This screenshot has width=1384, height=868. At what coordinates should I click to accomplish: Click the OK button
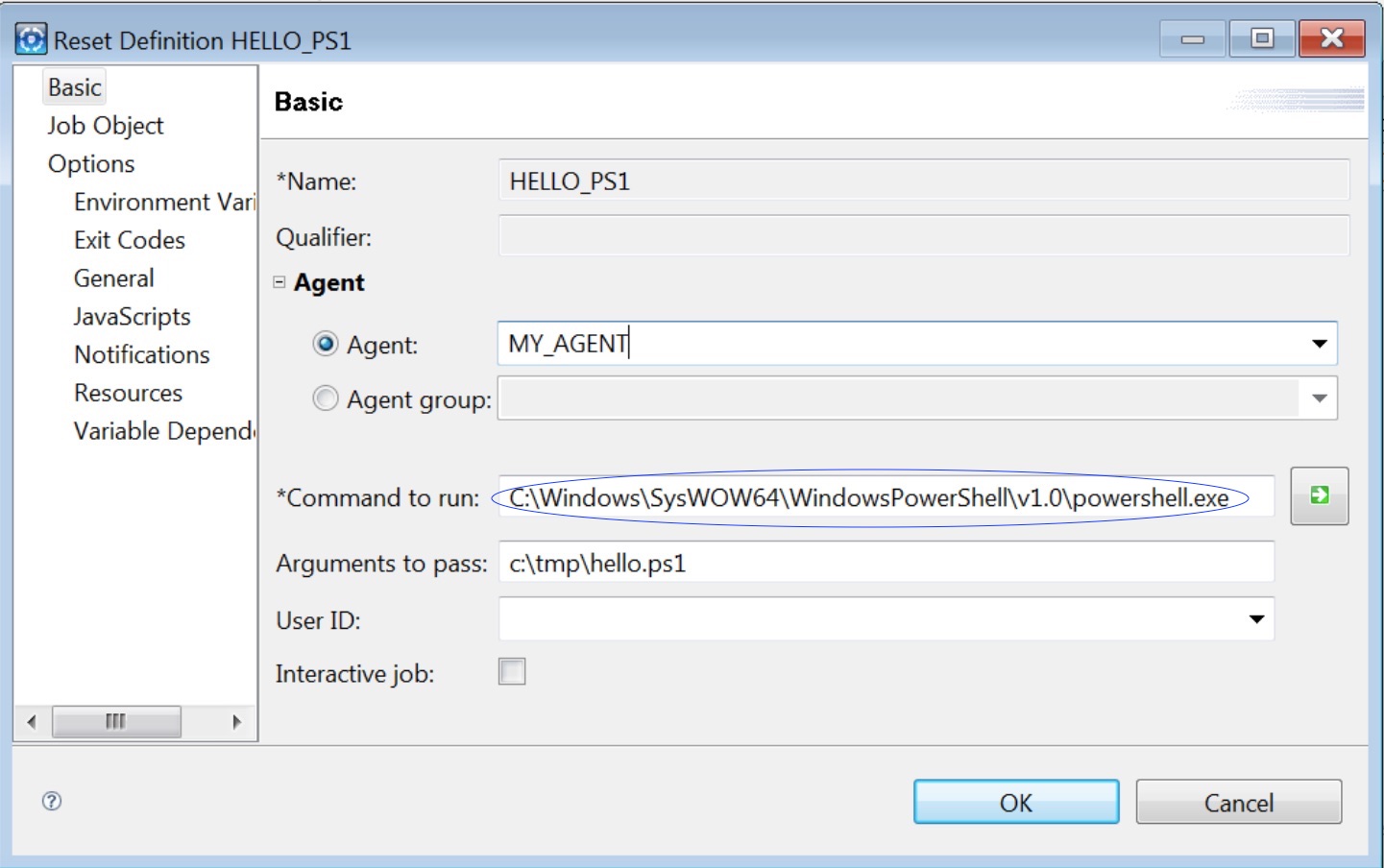1016,802
